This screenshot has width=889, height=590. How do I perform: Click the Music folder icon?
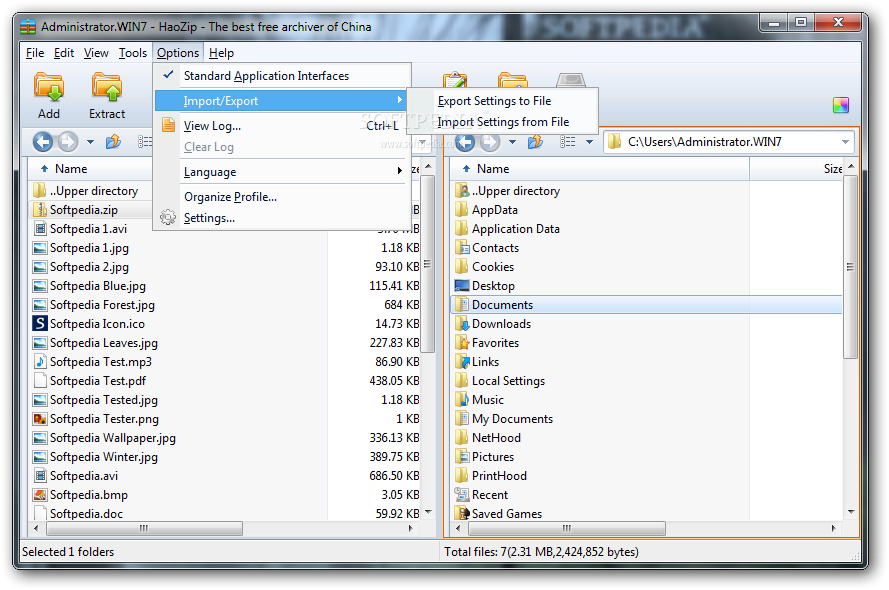(x=462, y=400)
